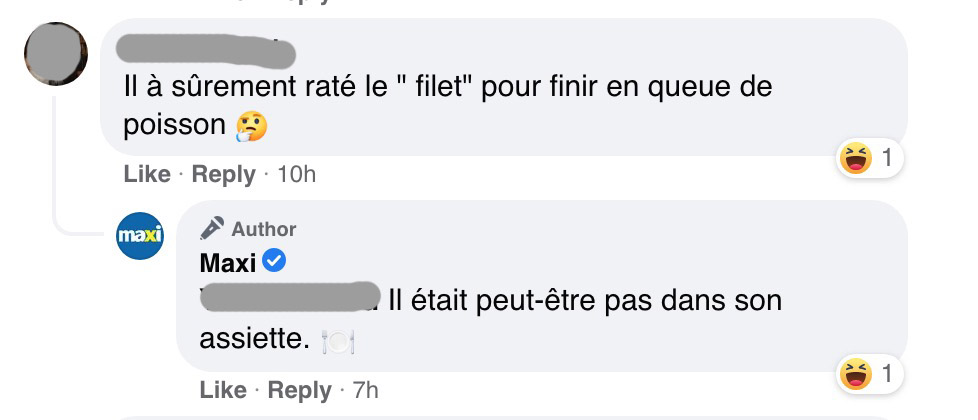Click the Author label text
Viewport: 978px width, 420px height.
264,230
